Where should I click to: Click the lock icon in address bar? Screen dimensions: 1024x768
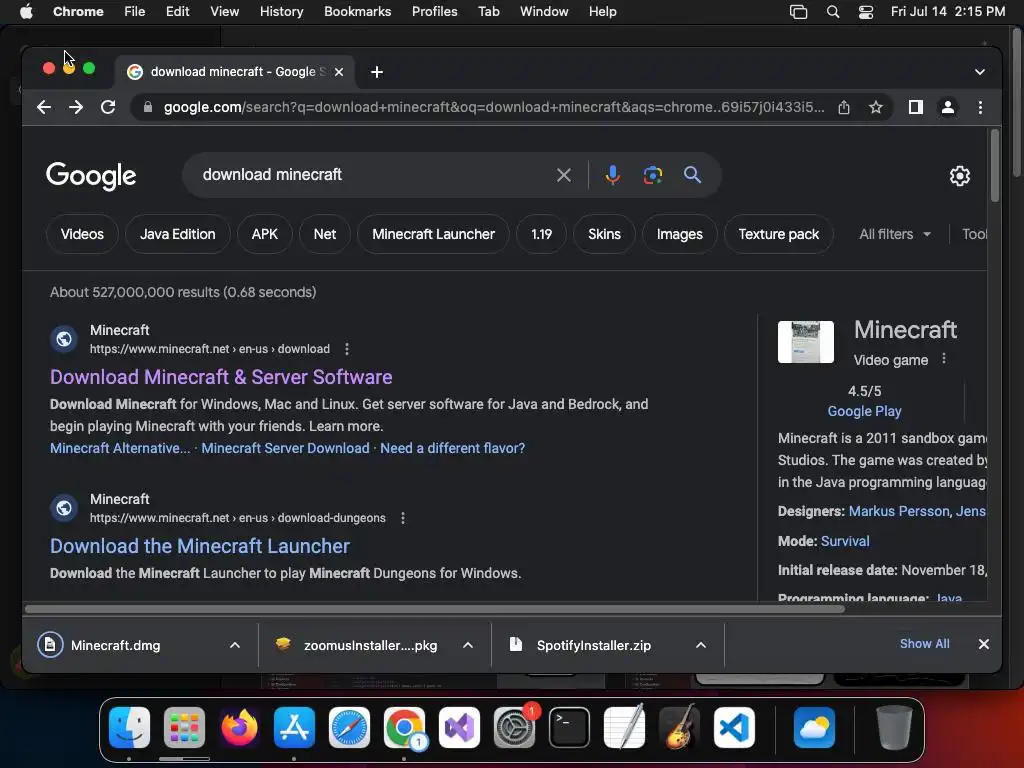coord(148,107)
